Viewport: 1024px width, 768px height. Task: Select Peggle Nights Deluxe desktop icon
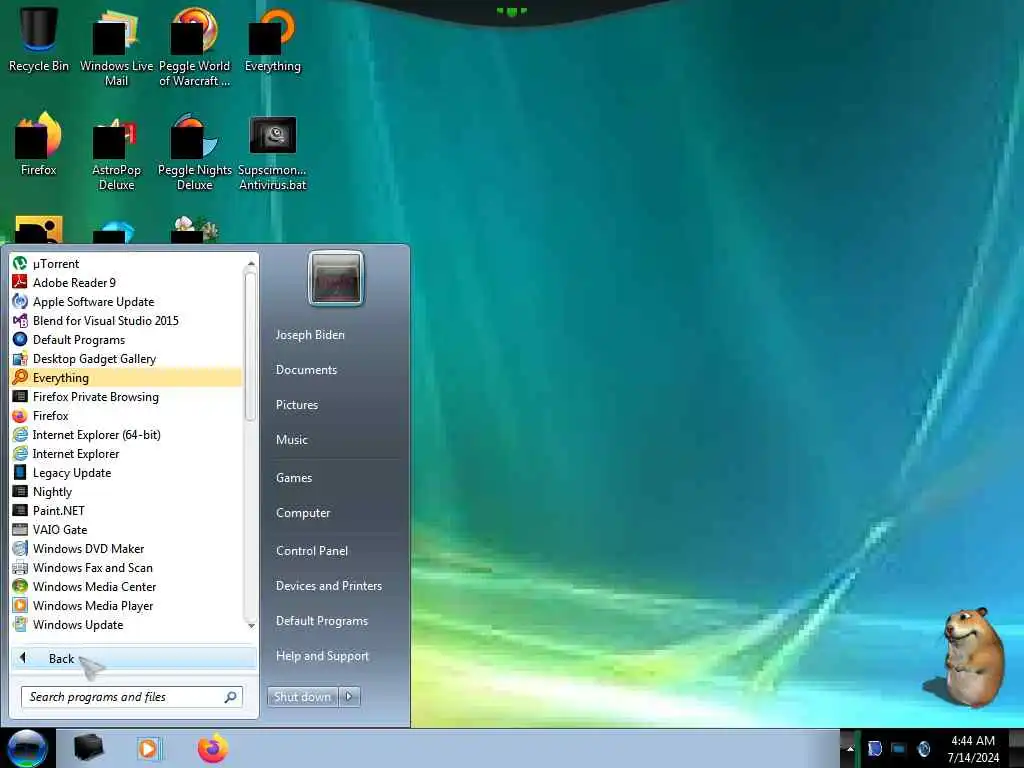point(195,152)
